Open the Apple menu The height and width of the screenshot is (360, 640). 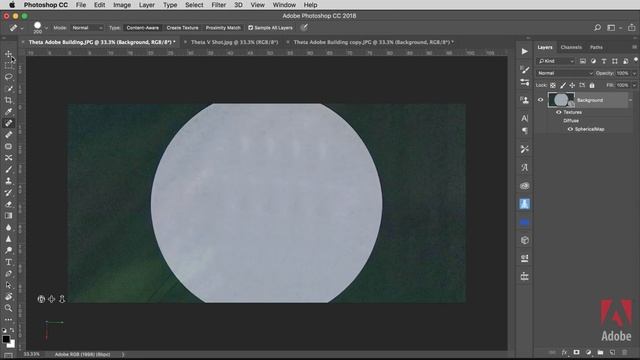pos(12,5)
